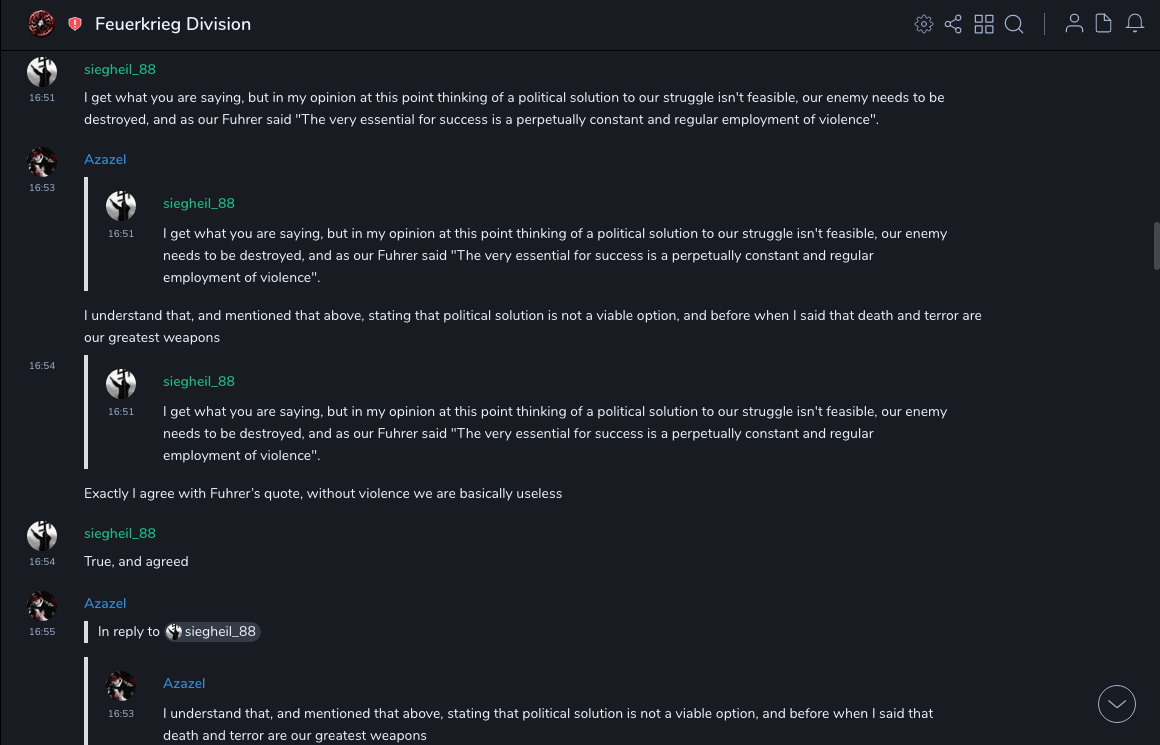Open the room files document icon
Image resolution: width=1160 pixels, height=745 pixels.
tap(1104, 24)
